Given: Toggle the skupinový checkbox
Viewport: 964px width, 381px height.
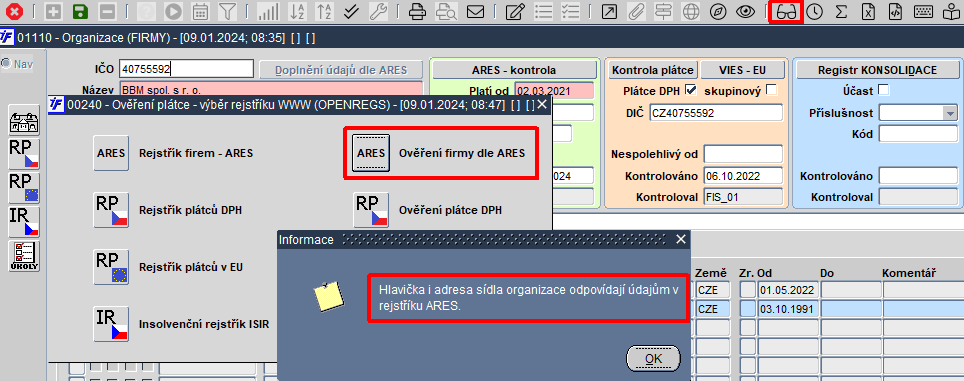Looking at the screenshot, I should 771,90.
